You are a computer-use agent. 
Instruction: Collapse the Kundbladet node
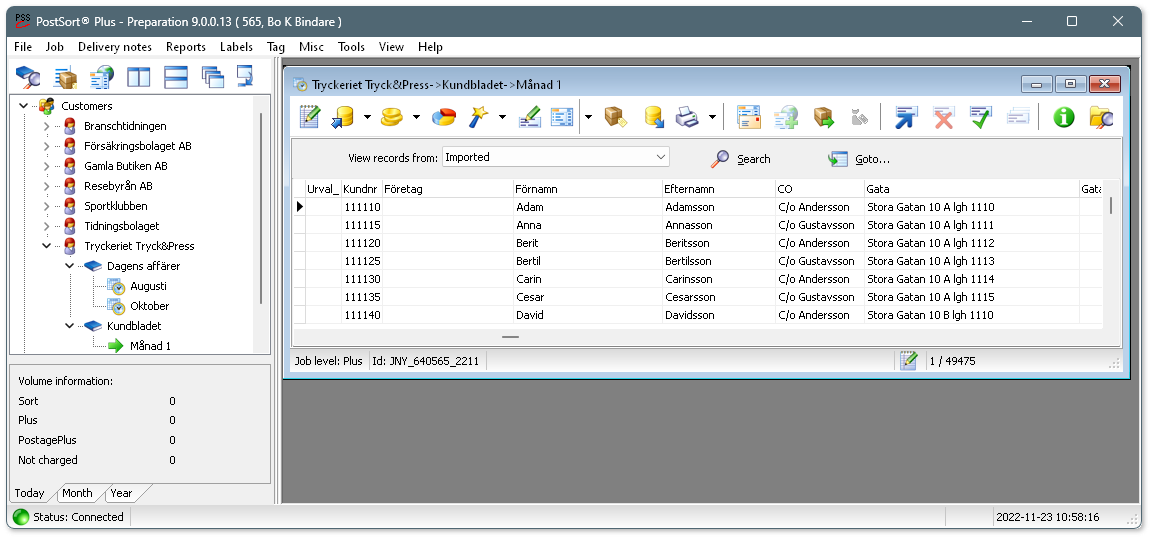coord(70,326)
